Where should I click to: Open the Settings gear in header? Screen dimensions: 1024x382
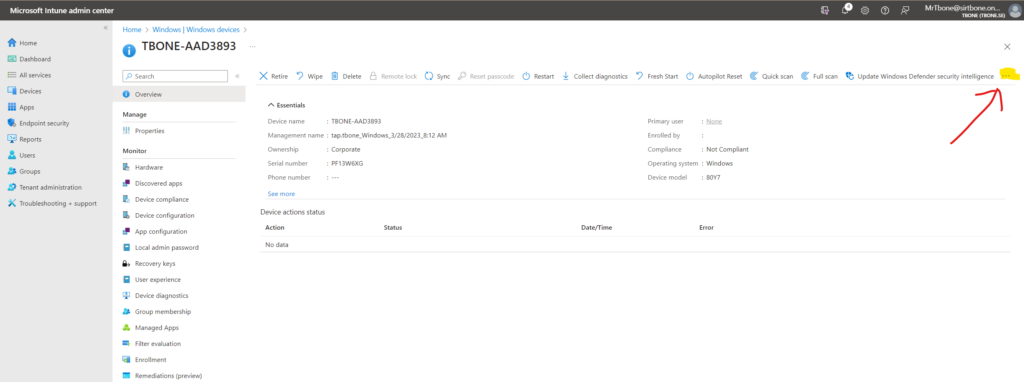click(865, 10)
